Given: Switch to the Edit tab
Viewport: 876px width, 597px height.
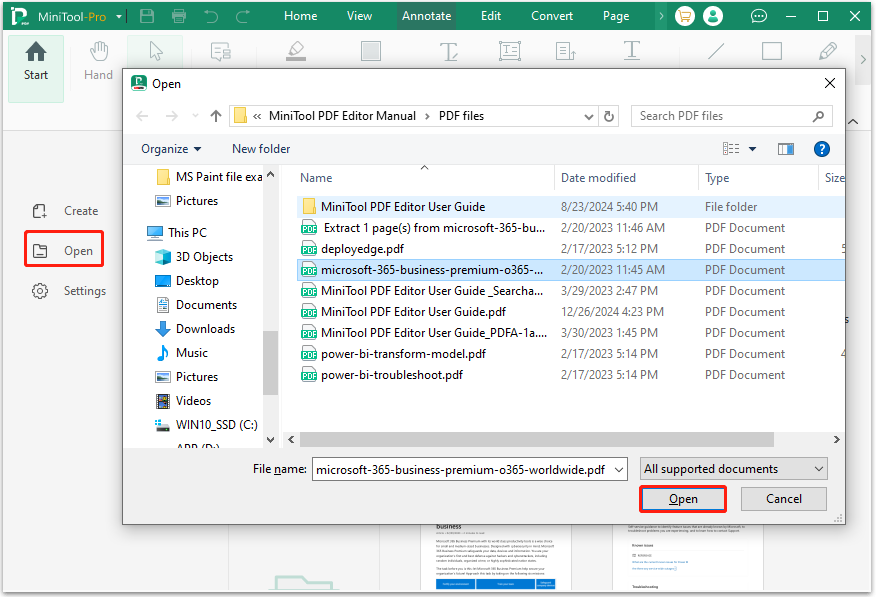Looking at the screenshot, I should pyautogui.click(x=491, y=16).
